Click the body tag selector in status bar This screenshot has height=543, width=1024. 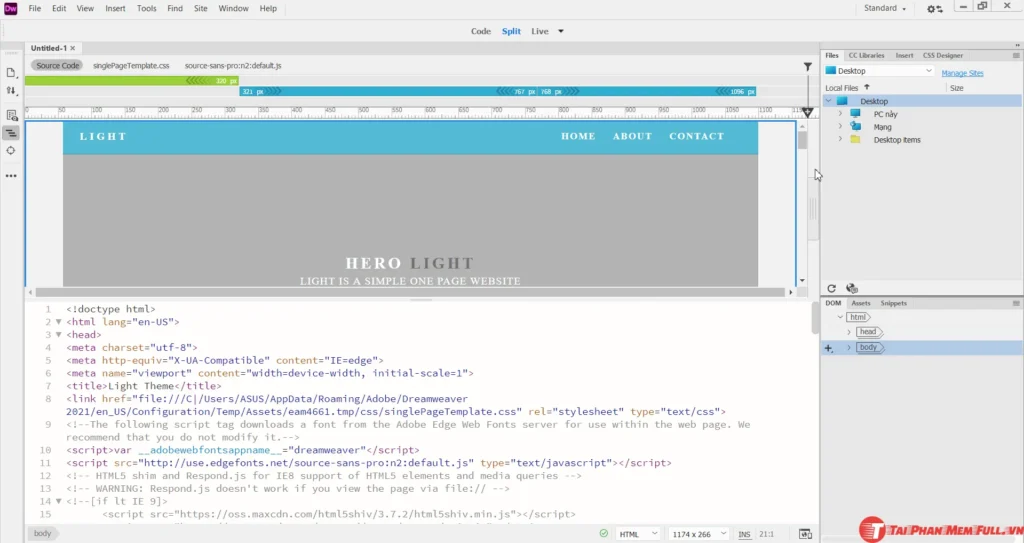43,534
